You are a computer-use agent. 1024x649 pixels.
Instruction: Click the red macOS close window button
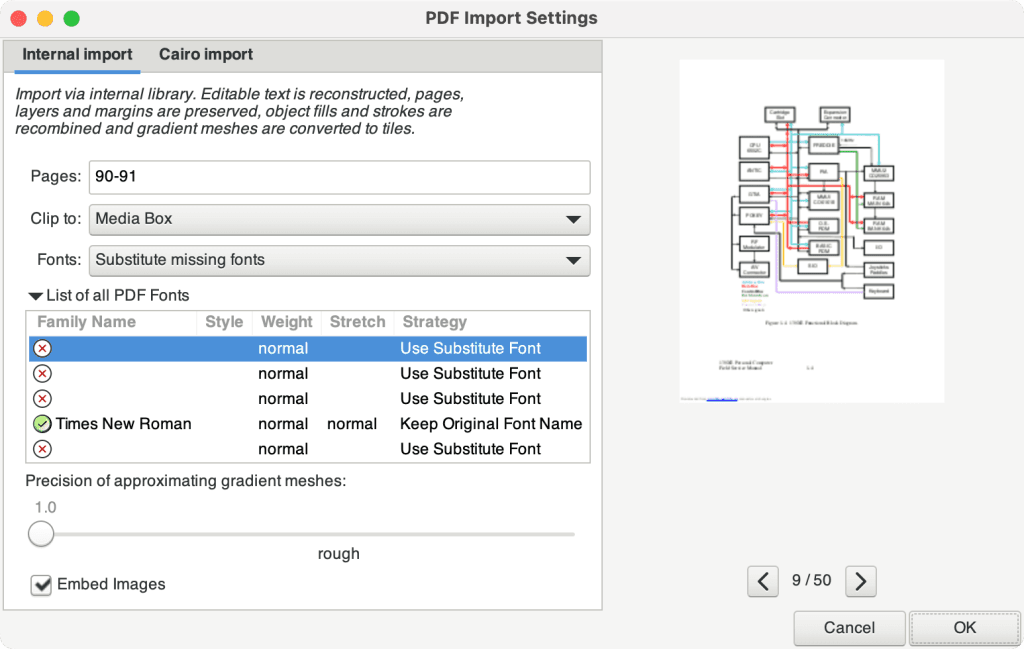[x=19, y=19]
